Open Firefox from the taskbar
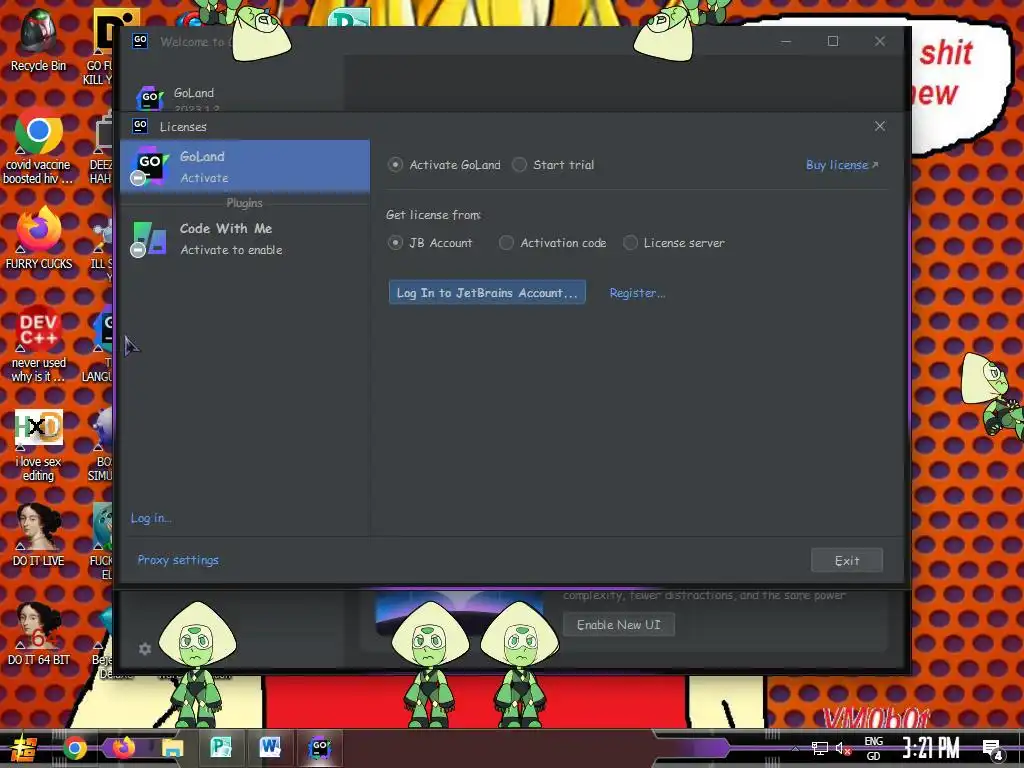The height and width of the screenshot is (768, 1024). pos(123,748)
